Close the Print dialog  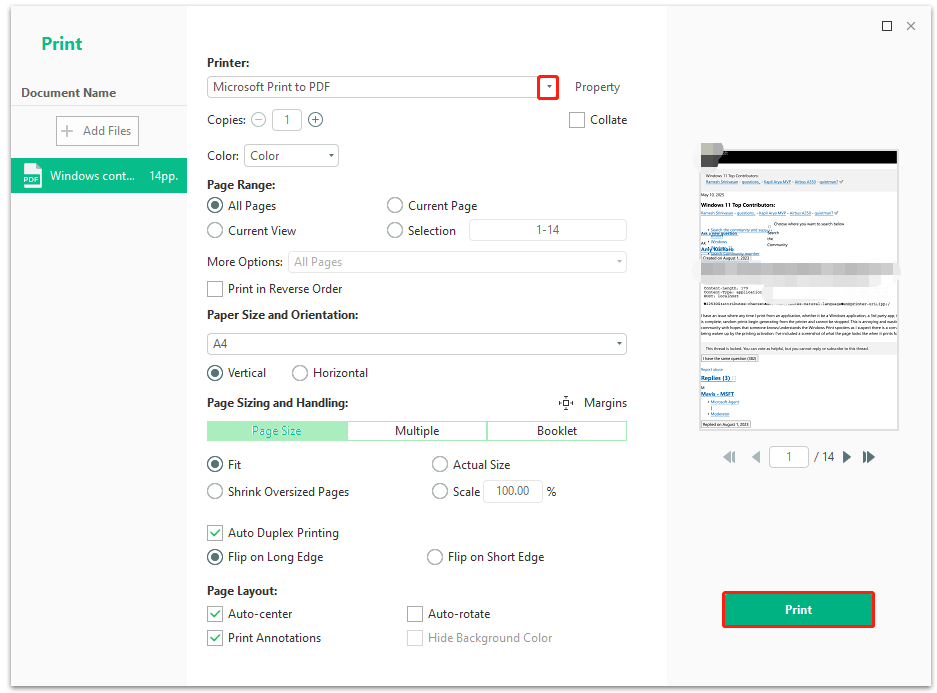pos(911,26)
